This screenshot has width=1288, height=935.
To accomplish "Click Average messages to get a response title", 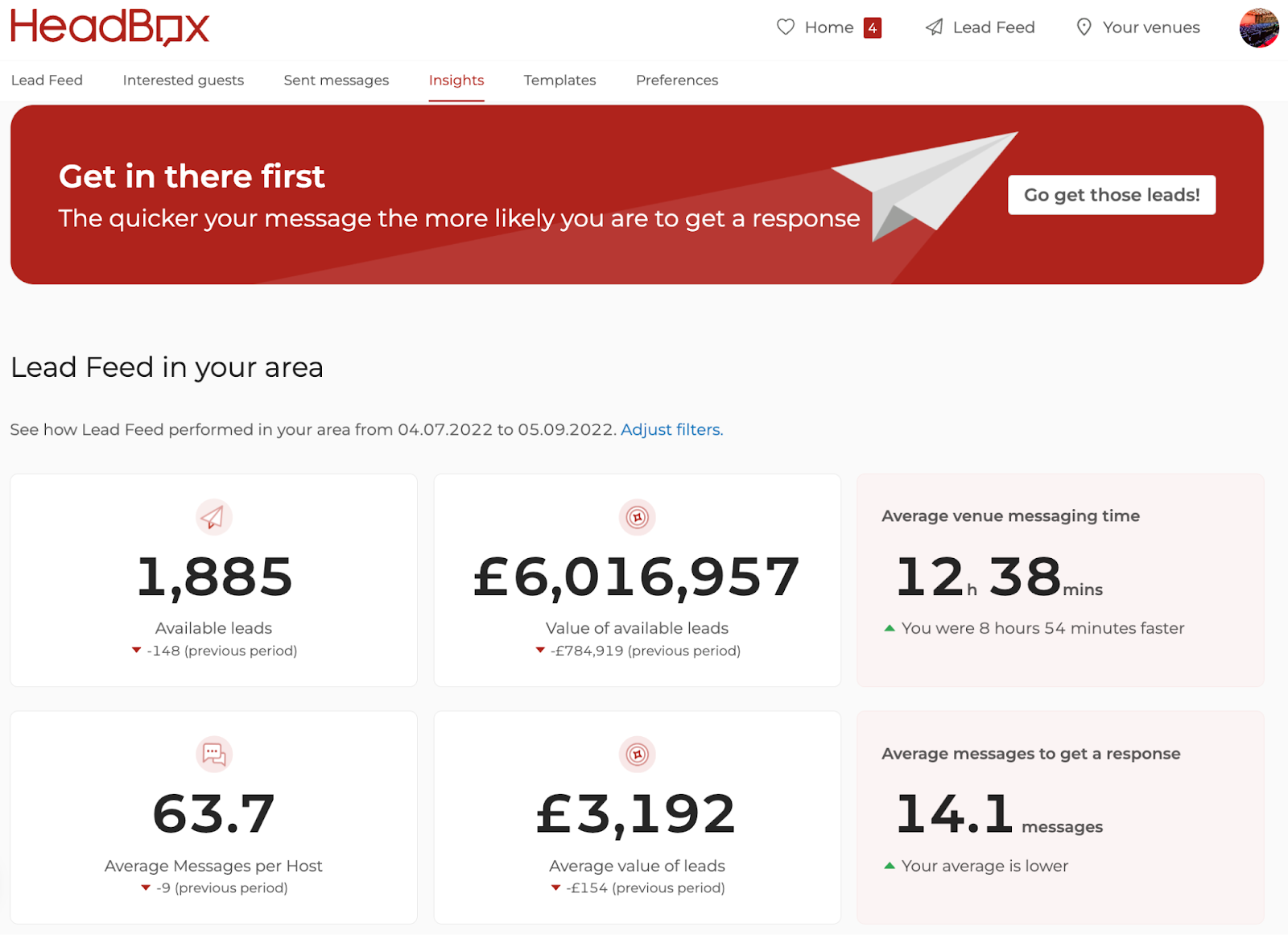I will tap(1030, 753).
